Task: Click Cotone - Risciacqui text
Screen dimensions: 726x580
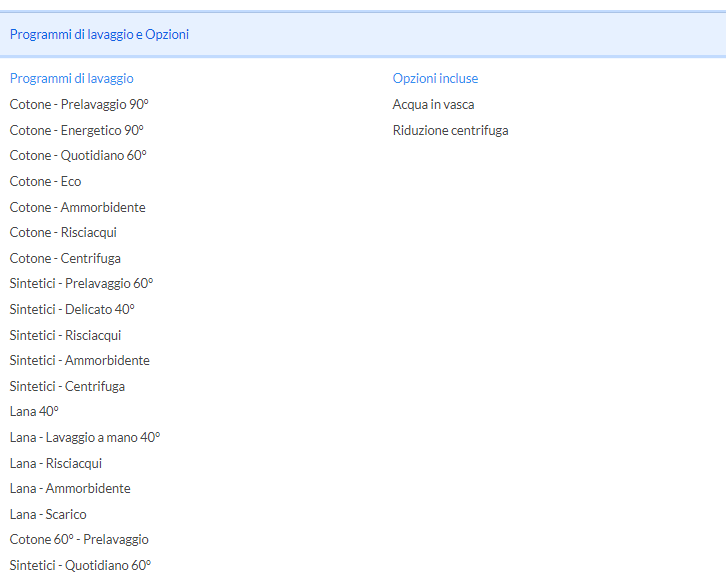Action: 63,232
